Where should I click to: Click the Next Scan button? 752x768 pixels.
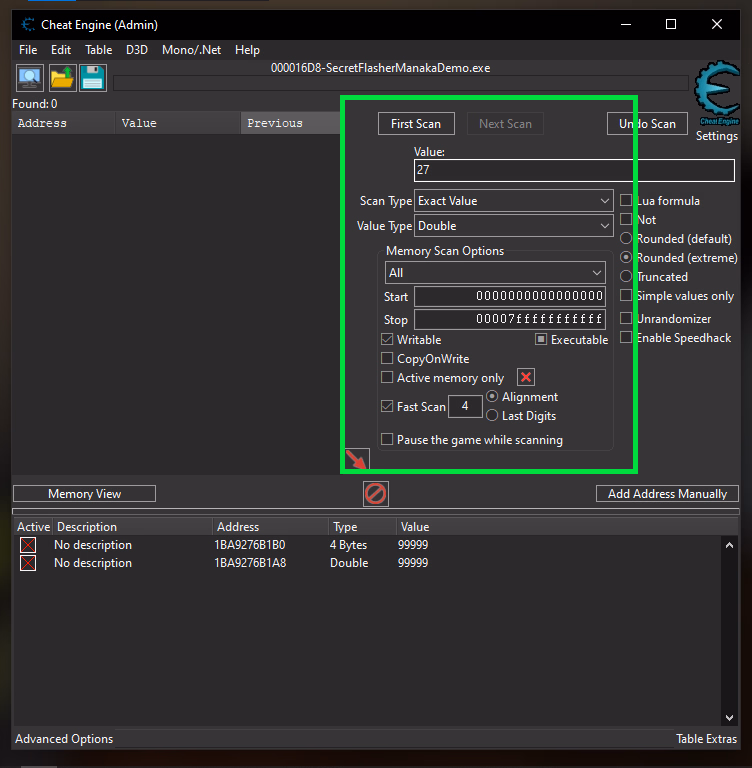tap(505, 124)
